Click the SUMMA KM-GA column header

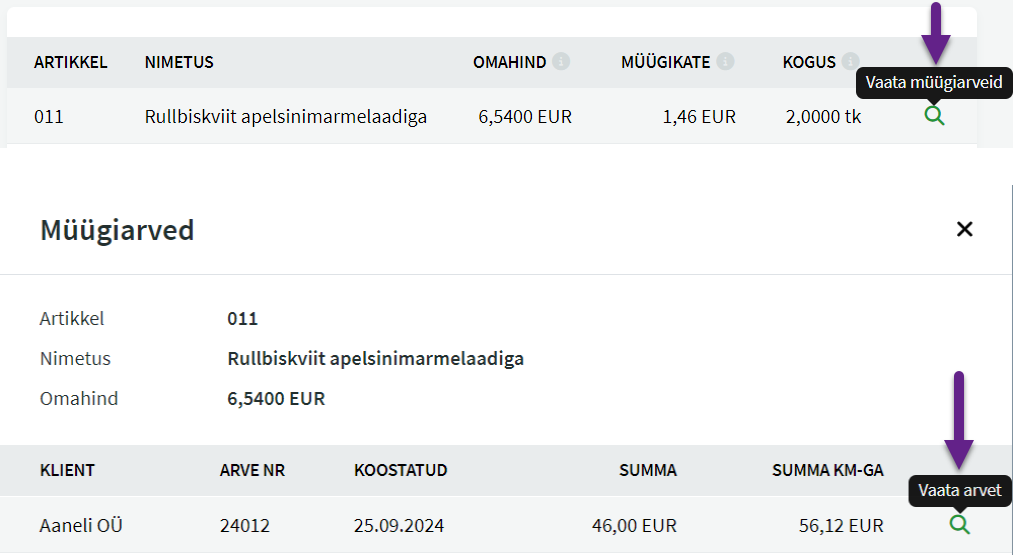click(828, 470)
